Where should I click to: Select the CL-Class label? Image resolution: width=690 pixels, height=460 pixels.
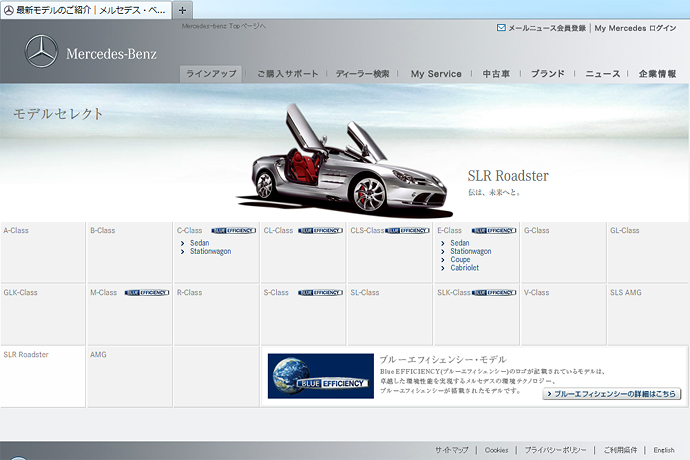coord(278,231)
